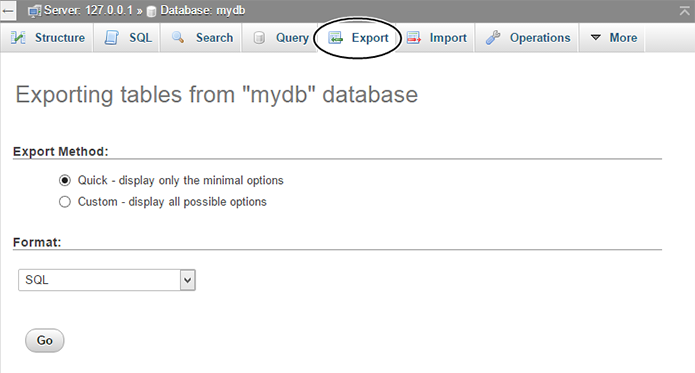The image size is (695, 373).
Task: Click the Export tab green arrow icon
Action: click(336, 38)
